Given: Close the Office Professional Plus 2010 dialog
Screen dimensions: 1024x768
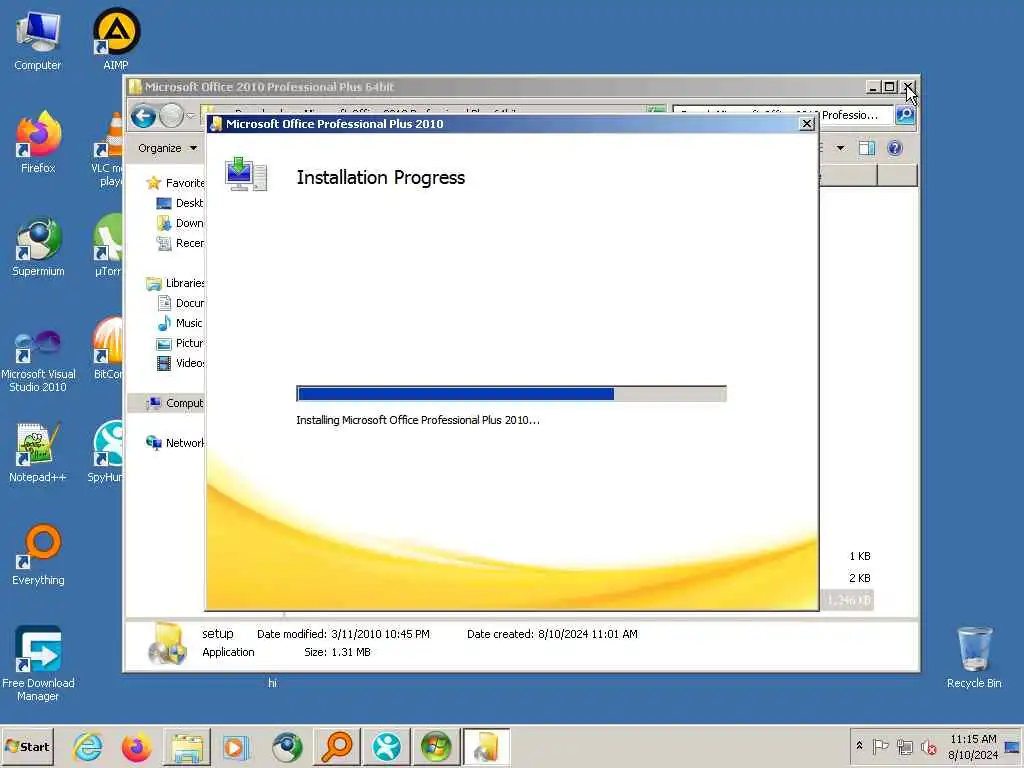Looking at the screenshot, I should tap(807, 123).
